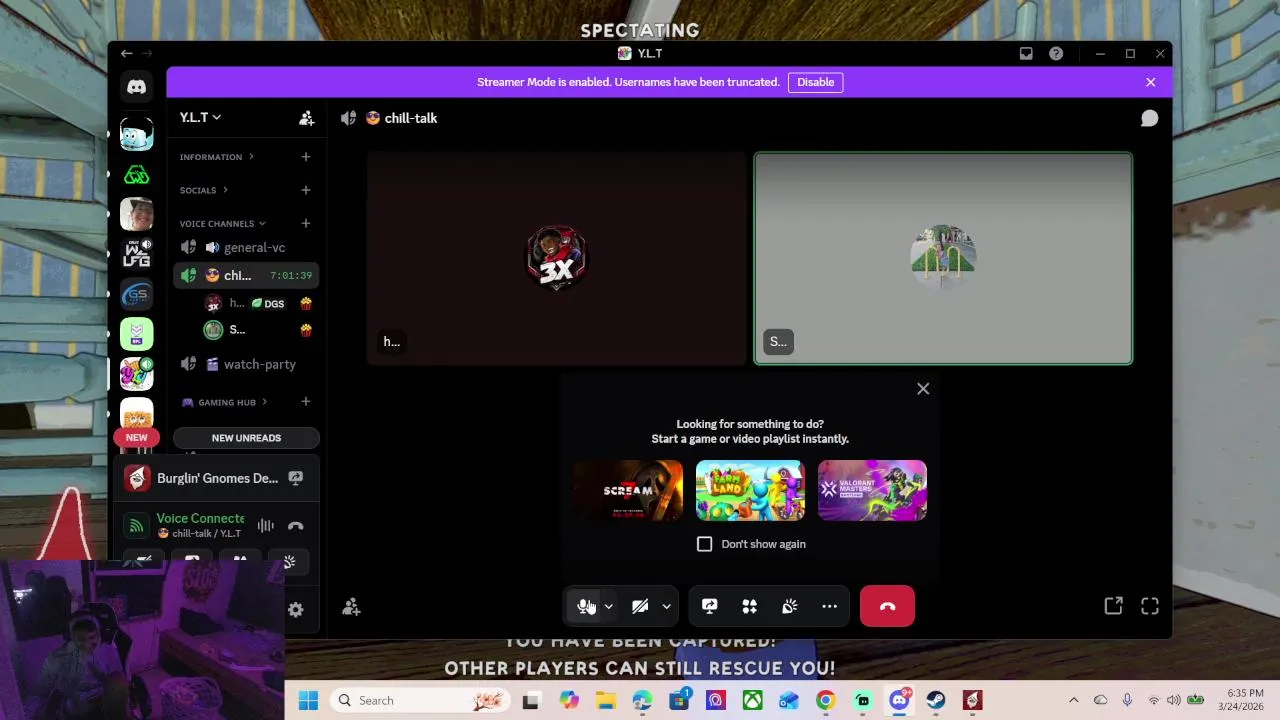Image resolution: width=1280 pixels, height=720 pixels.
Task: Open the chat bubble icon in channel header
Action: coord(1149,118)
